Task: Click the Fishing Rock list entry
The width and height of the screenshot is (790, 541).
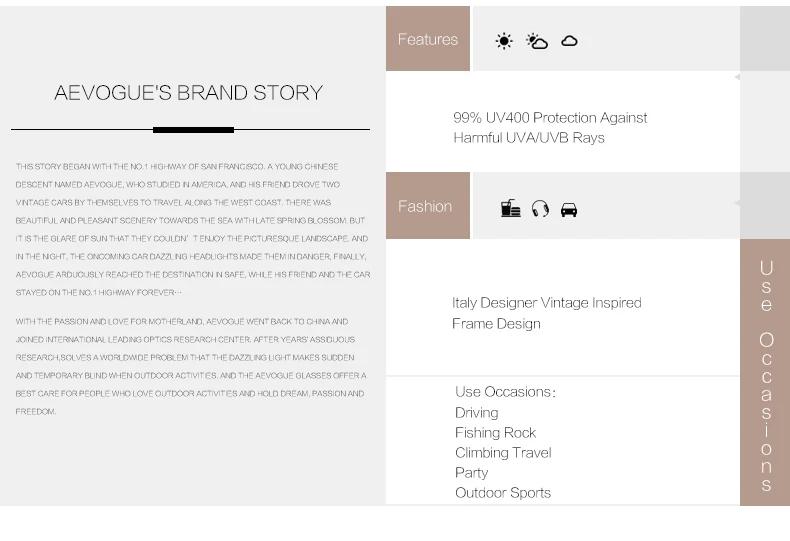Action: pyautogui.click(x=495, y=433)
